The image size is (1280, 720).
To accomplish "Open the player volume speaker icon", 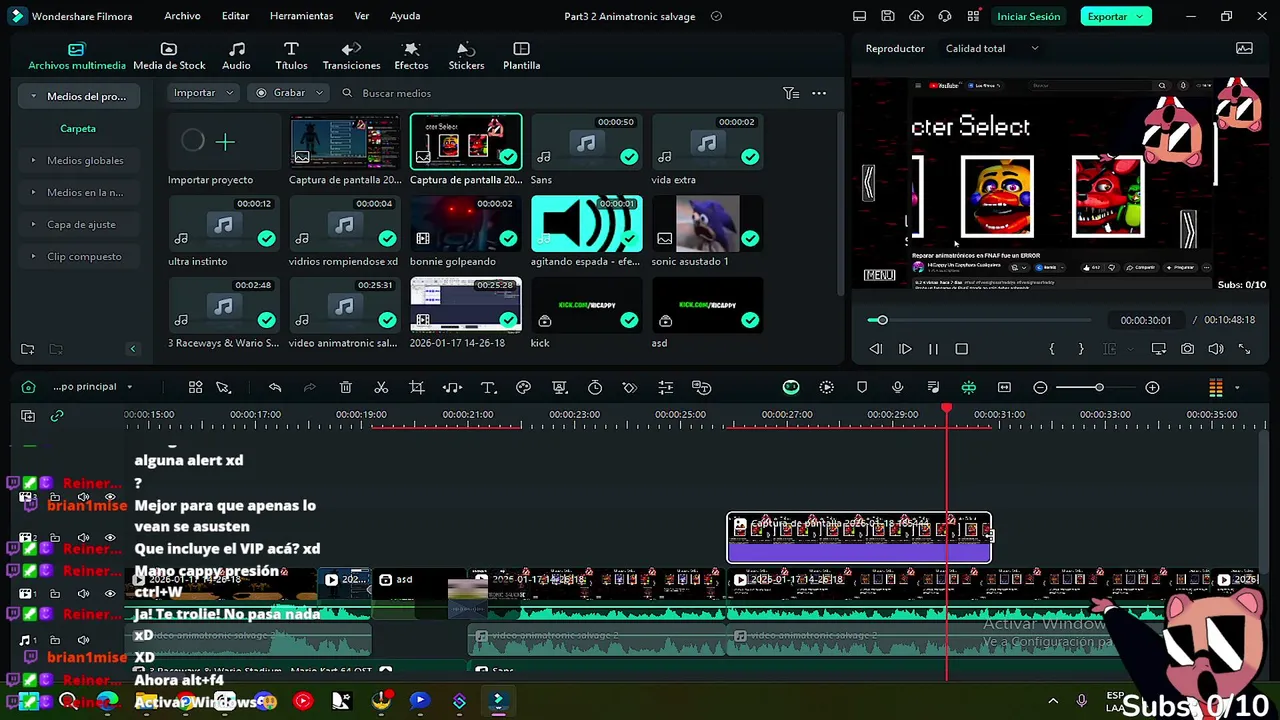I will 1216,349.
